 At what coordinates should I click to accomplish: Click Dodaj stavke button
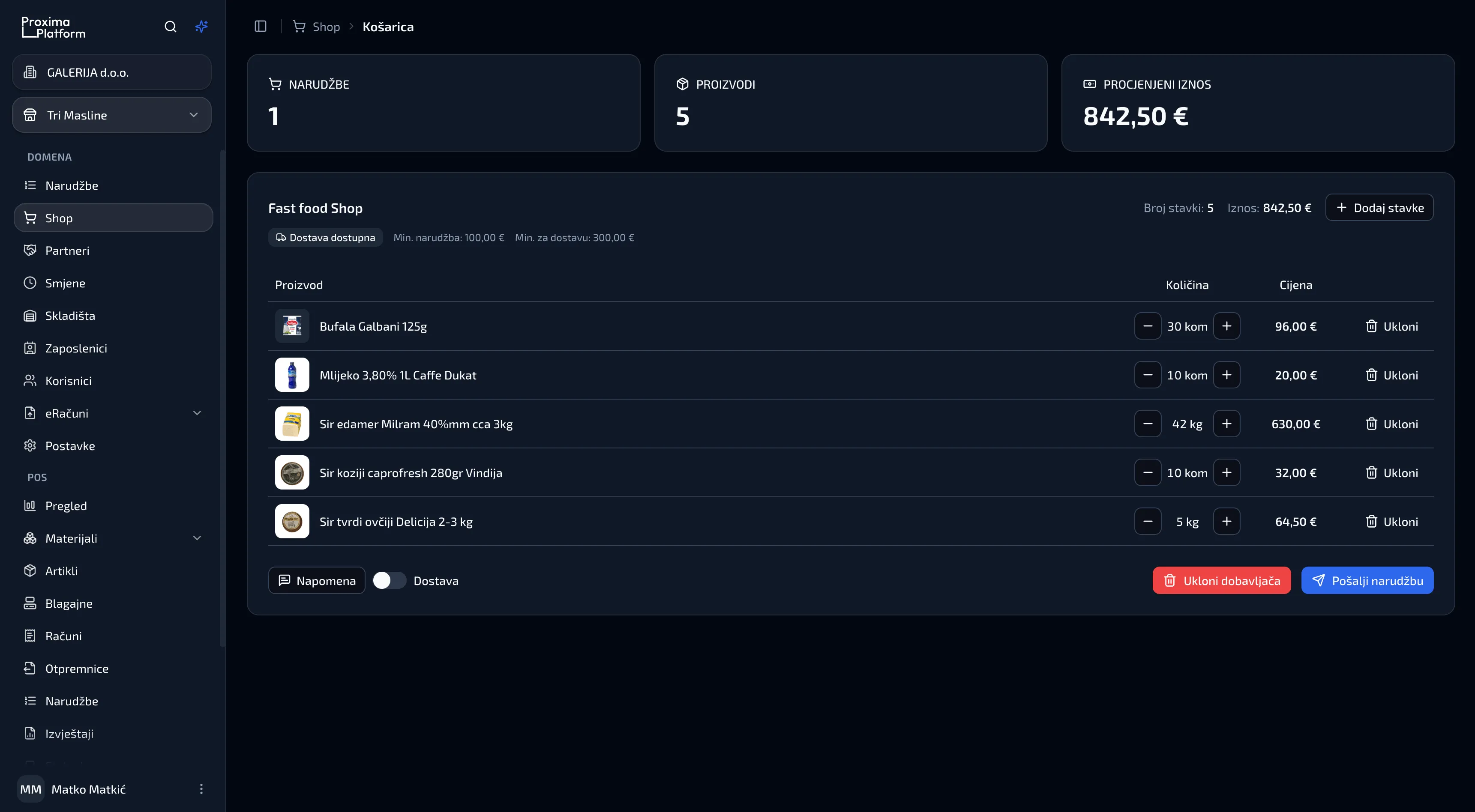click(x=1379, y=208)
